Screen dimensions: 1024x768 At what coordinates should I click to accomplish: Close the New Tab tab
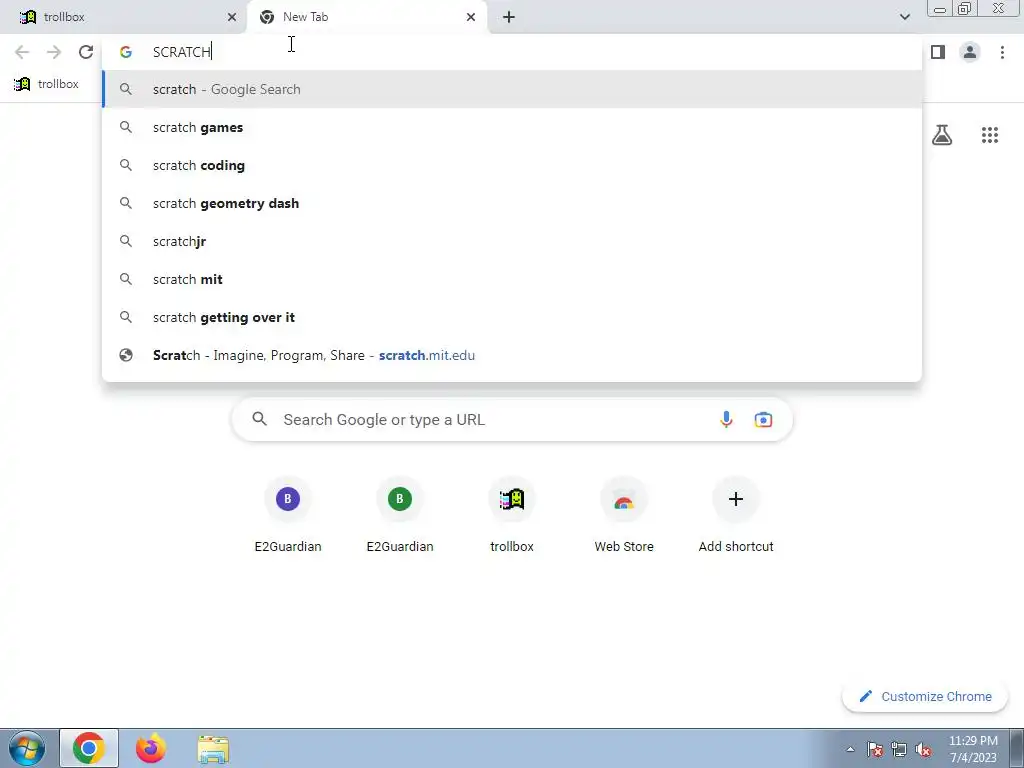[x=471, y=17]
